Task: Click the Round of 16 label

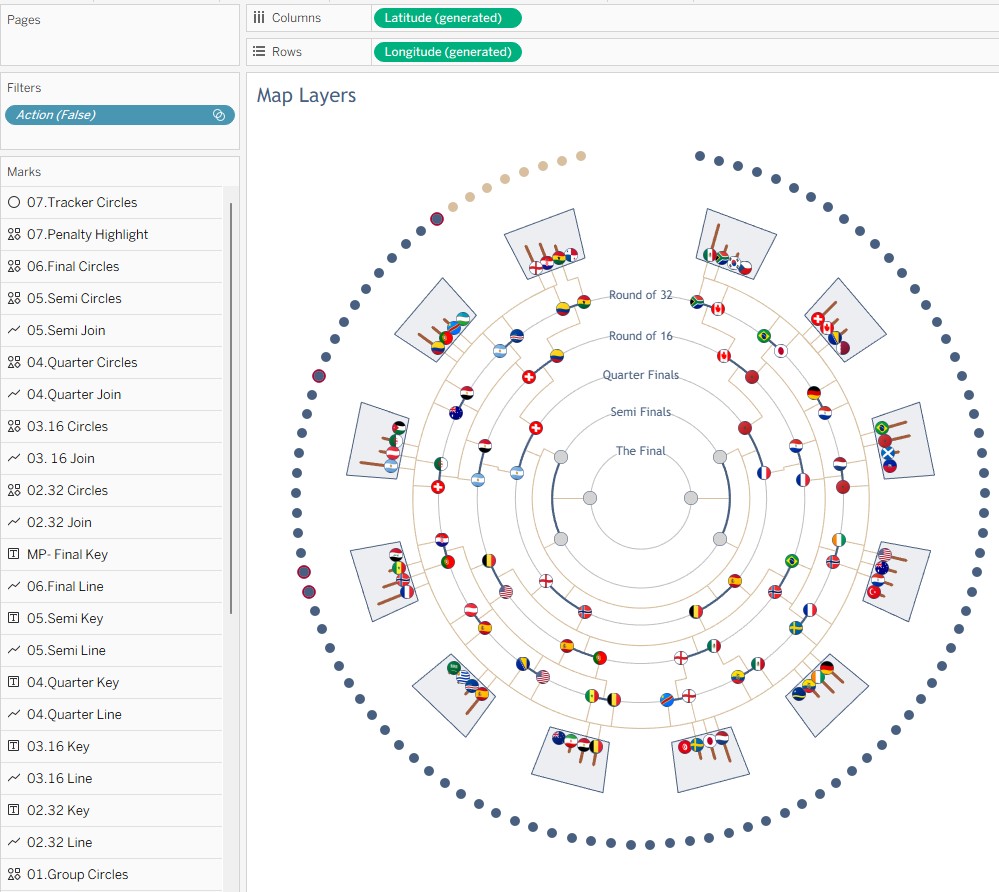Action: coord(640,336)
